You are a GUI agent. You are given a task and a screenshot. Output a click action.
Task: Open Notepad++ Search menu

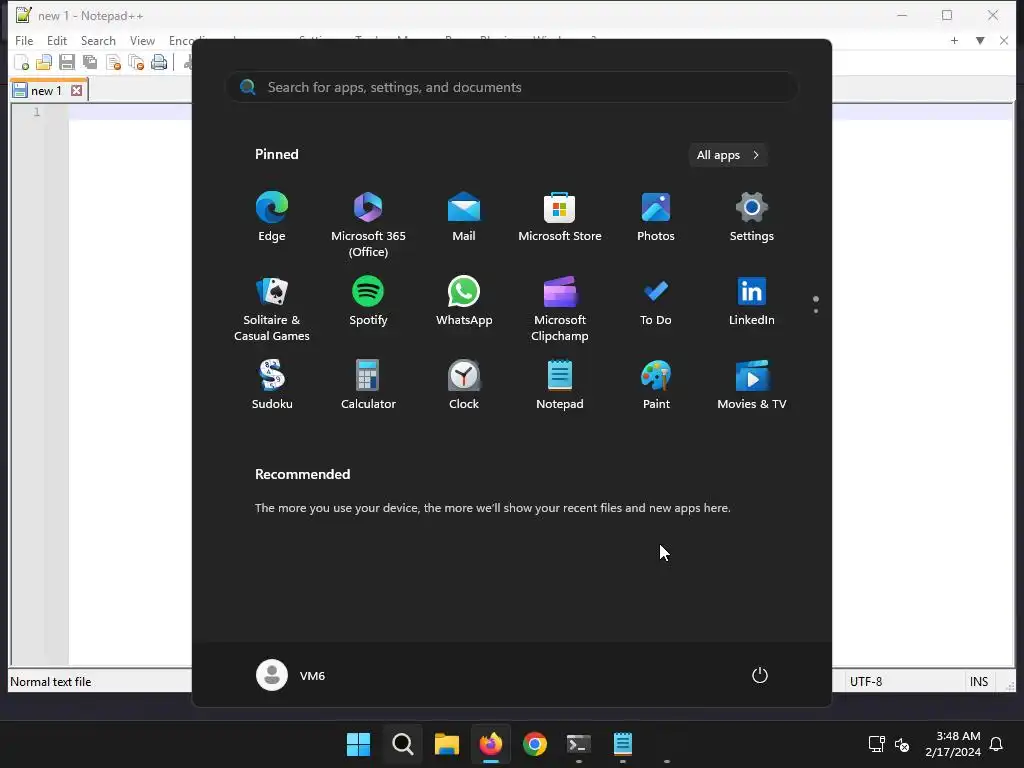point(98,40)
